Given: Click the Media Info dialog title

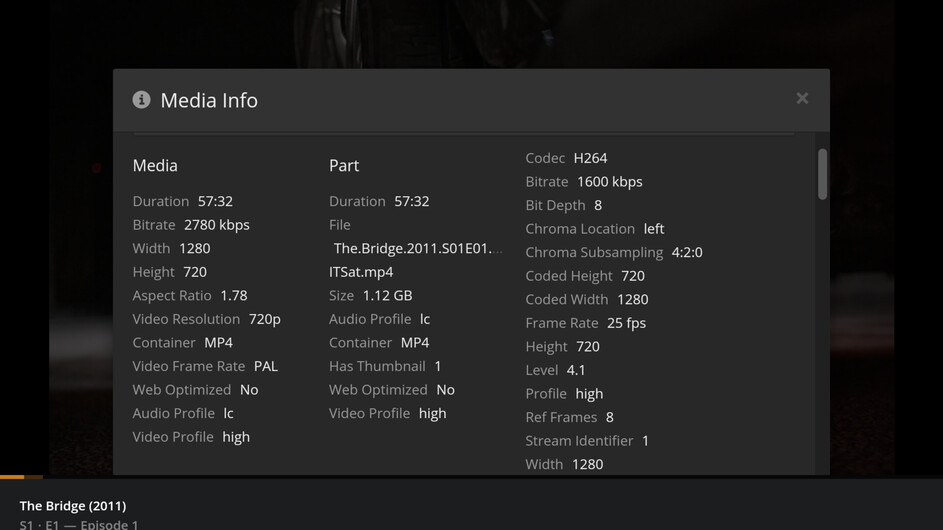Looking at the screenshot, I should pyautogui.click(x=209, y=100).
